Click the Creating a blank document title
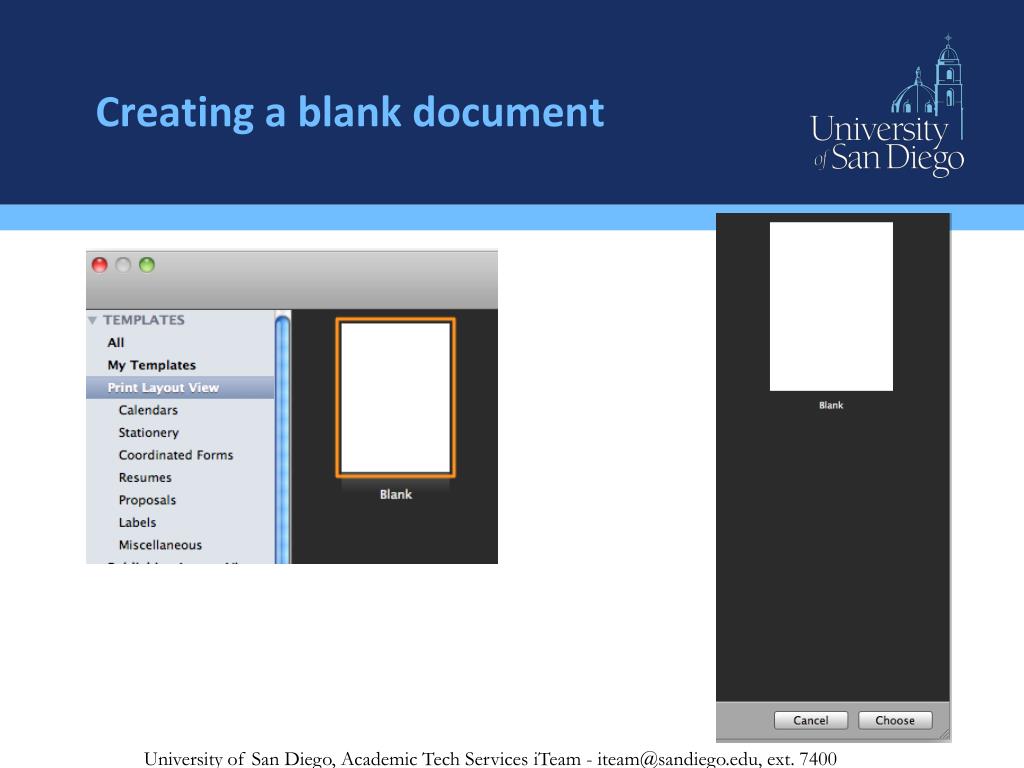 click(x=350, y=112)
